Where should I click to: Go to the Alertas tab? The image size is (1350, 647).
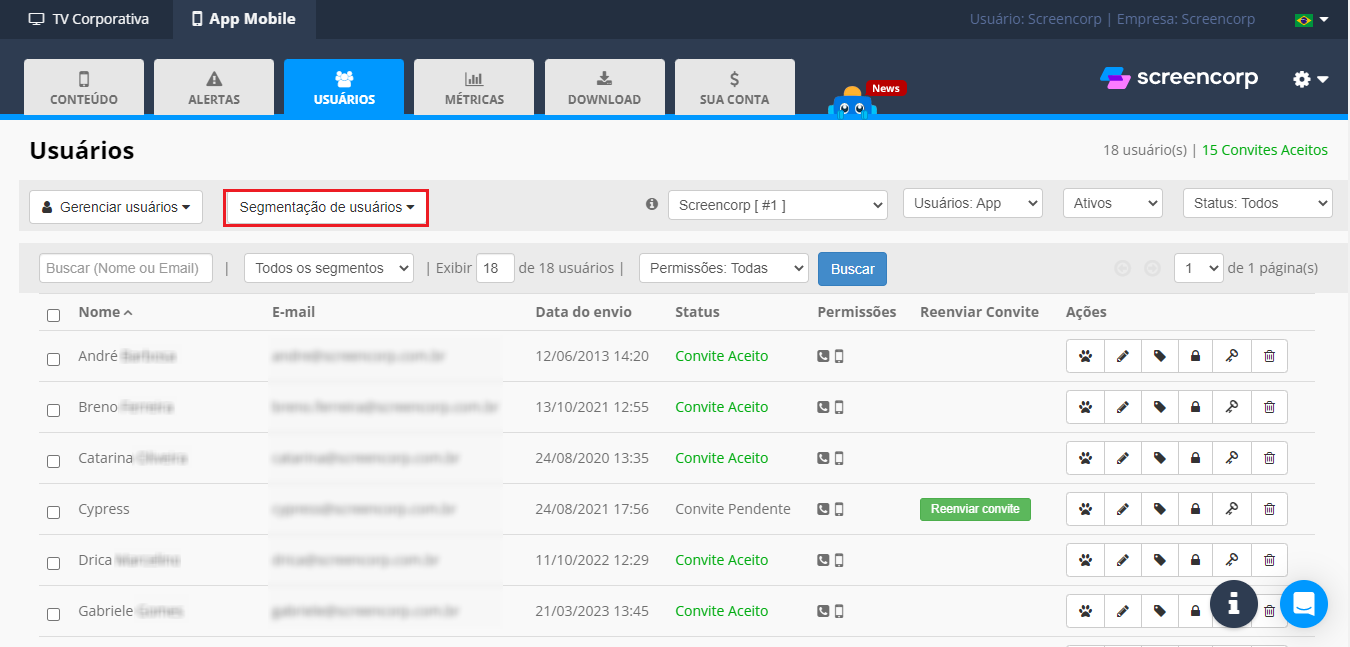click(214, 88)
